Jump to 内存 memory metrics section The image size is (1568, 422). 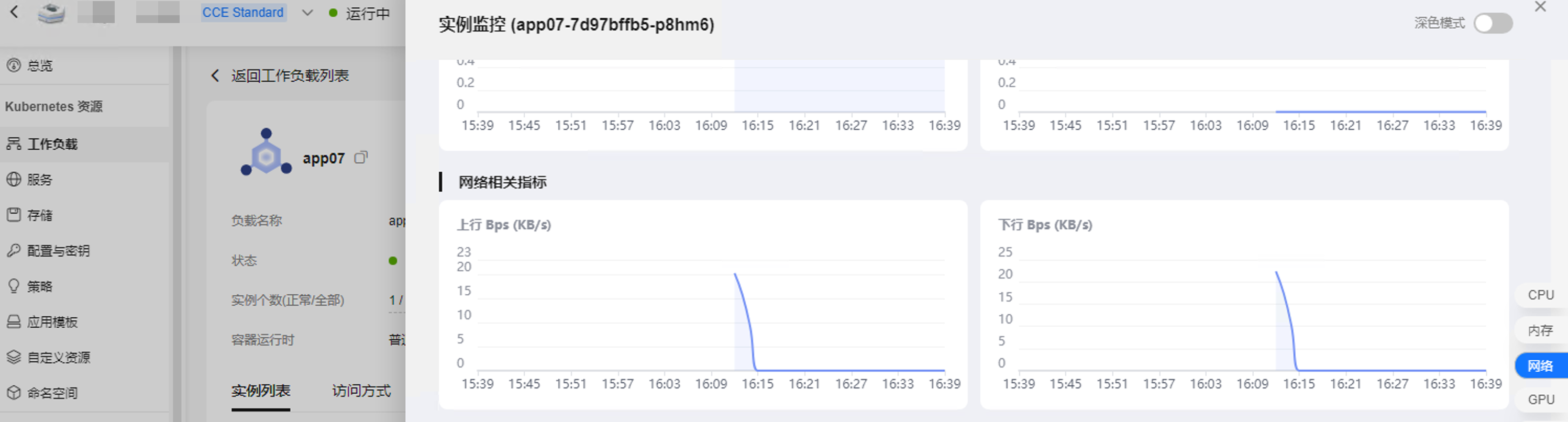[x=1540, y=331]
